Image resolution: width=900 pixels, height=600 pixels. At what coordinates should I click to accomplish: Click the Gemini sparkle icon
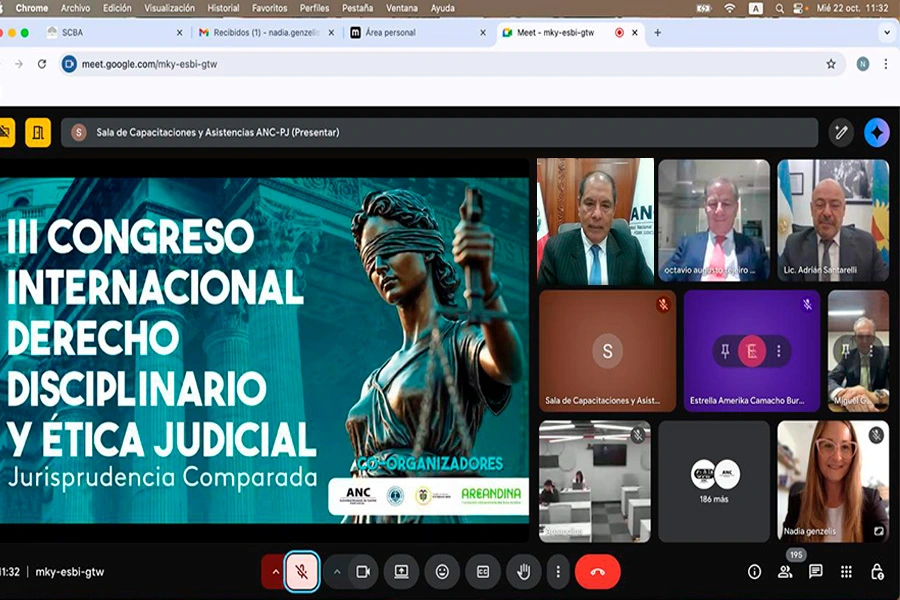[x=876, y=132]
